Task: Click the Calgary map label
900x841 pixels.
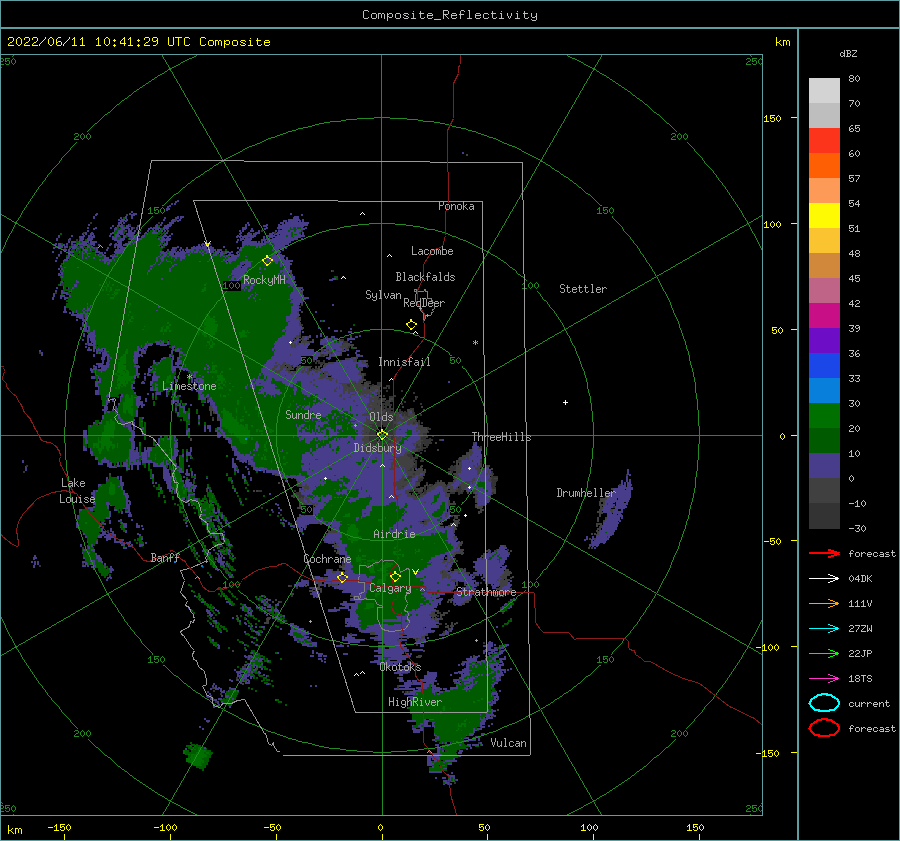Action: click(x=390, y=588)
